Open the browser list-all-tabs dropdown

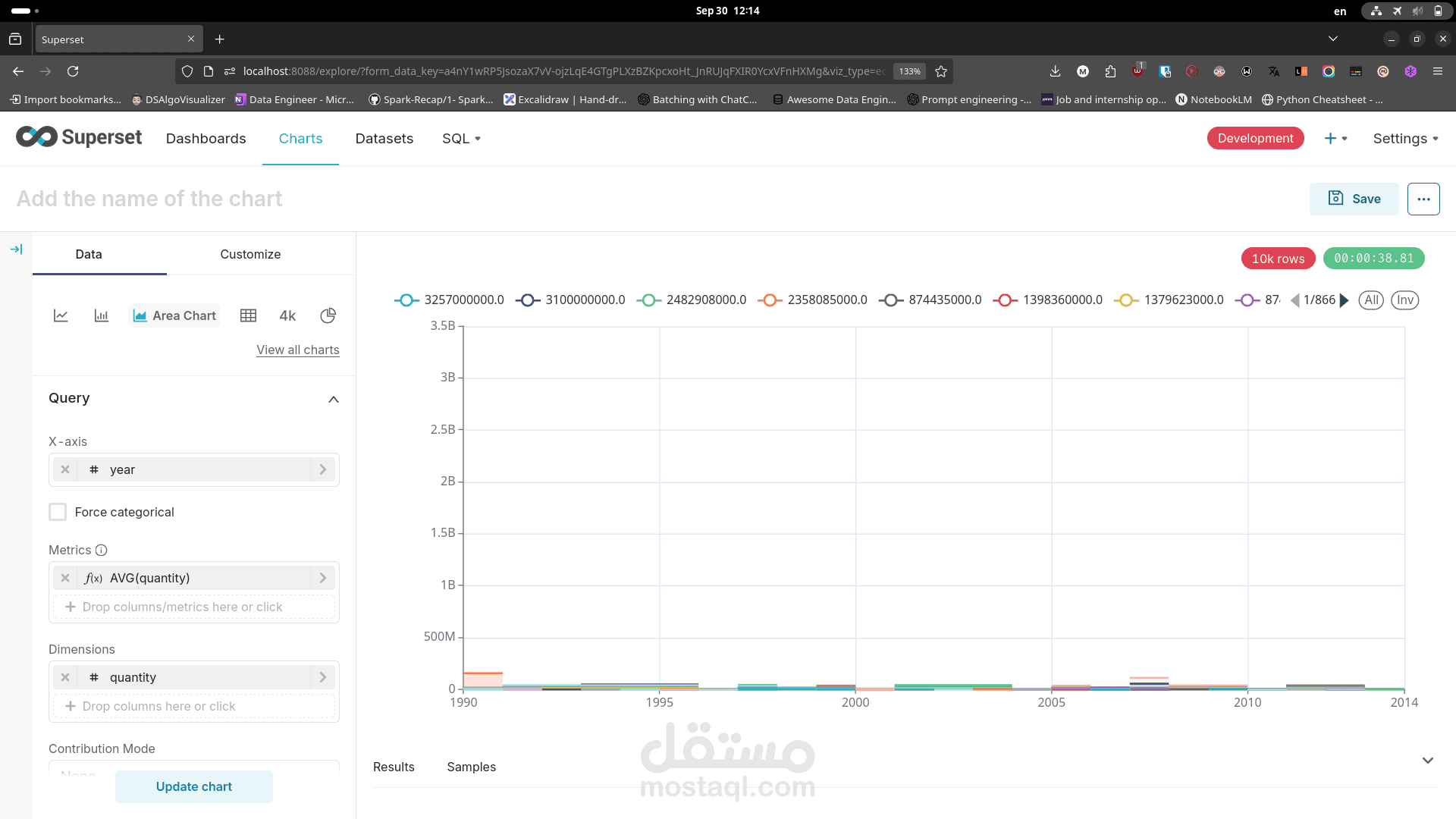click(x=1333, y=39)
